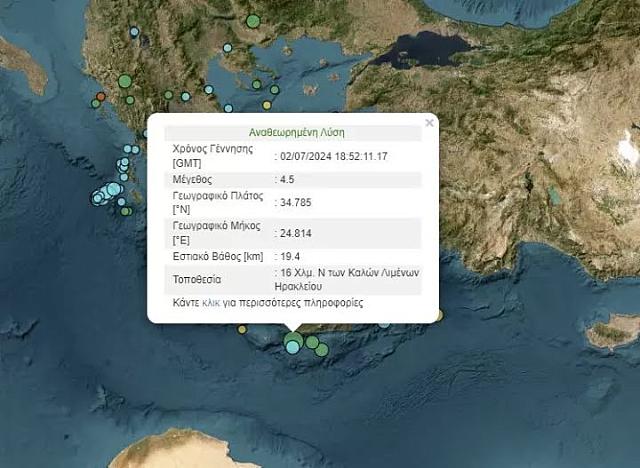Select the large green marker in northwestern Greece

click(125, 82)
